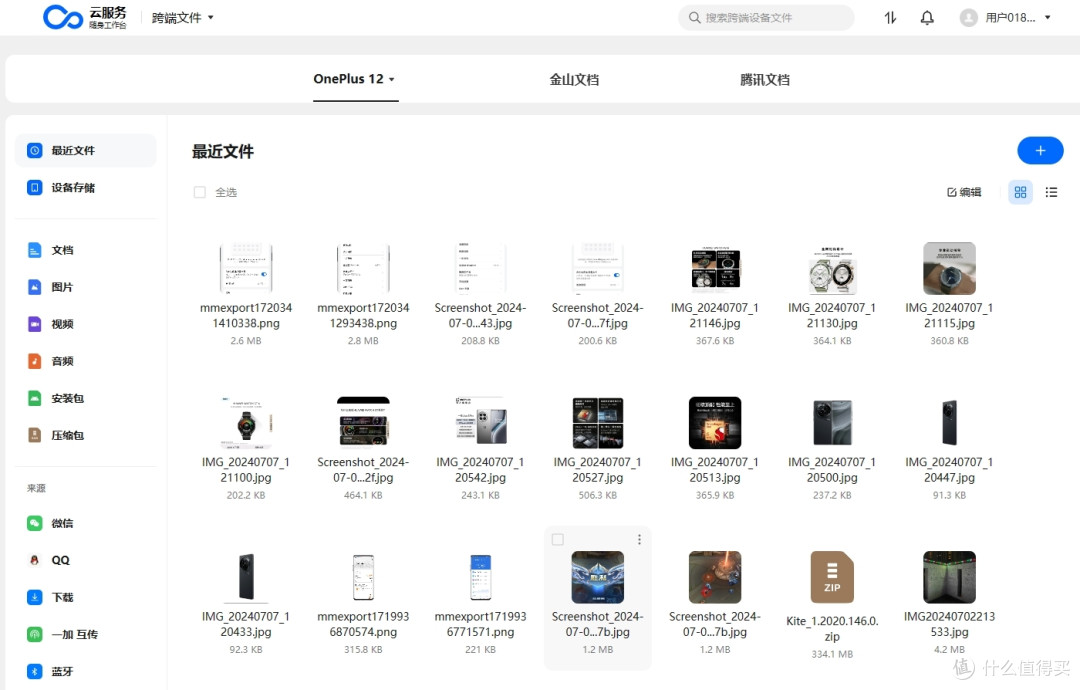Open IMG_20240707_121130.jpg thumbnail

tap(832, 269)
